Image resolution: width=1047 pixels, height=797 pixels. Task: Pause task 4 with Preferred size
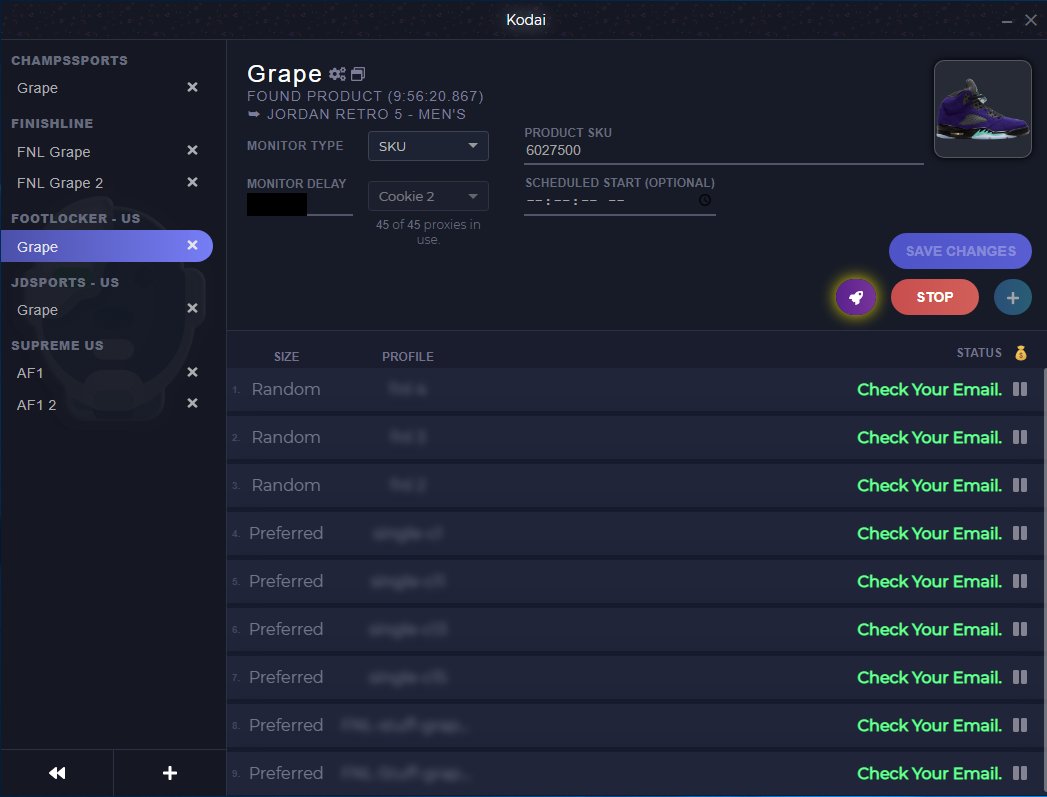tap(1020, 533)
